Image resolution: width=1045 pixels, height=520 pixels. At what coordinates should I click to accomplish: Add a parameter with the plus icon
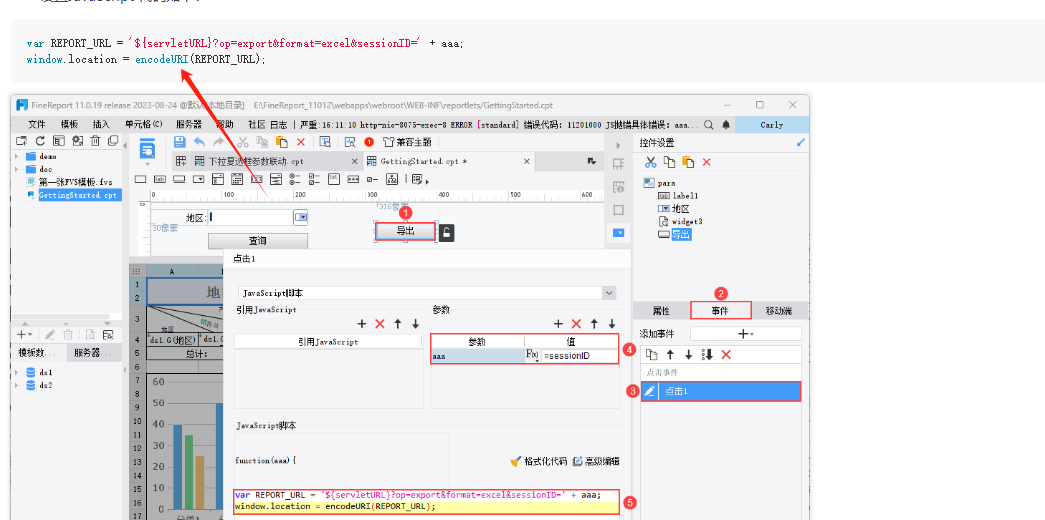click(559, 324)
